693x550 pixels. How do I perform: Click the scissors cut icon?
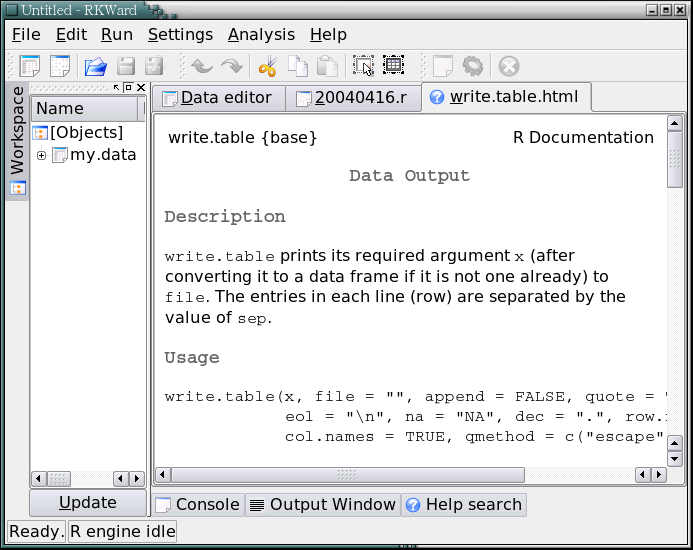tap(267, 67)
